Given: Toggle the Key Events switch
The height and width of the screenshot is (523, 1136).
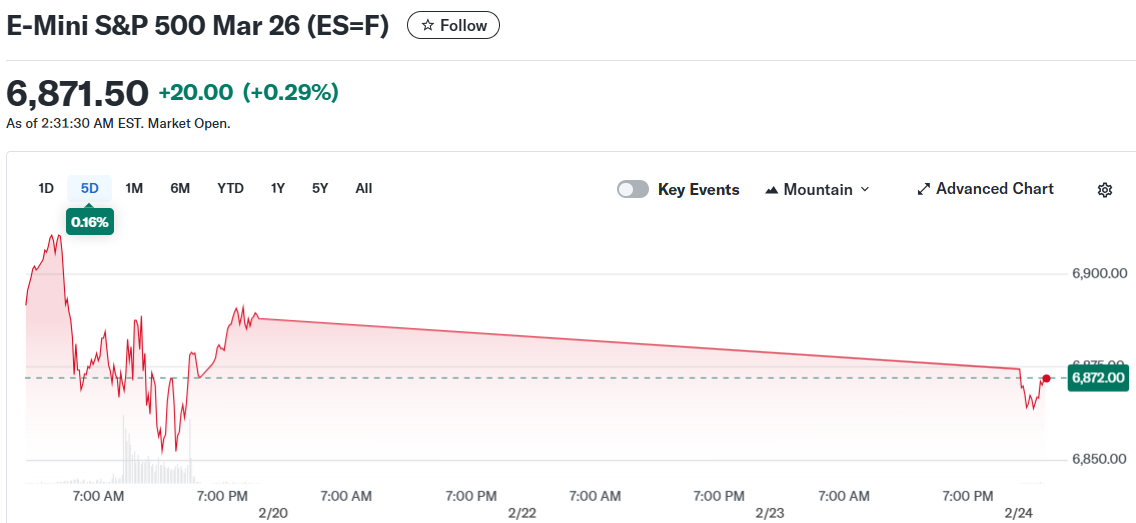Looking at the screenshot, I should coord(633,190).
